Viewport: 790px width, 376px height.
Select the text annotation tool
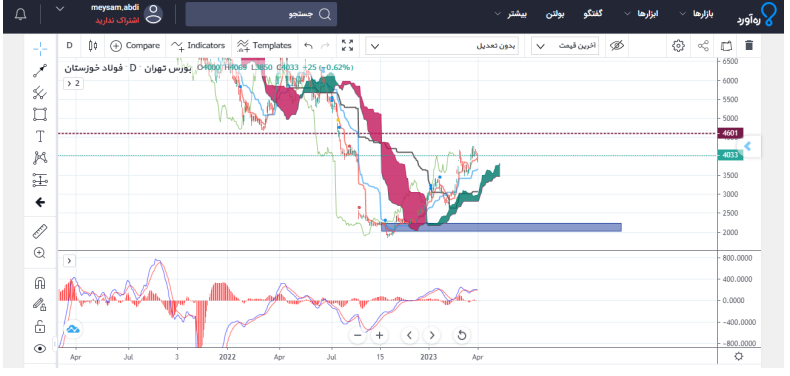tap(40, 136)
